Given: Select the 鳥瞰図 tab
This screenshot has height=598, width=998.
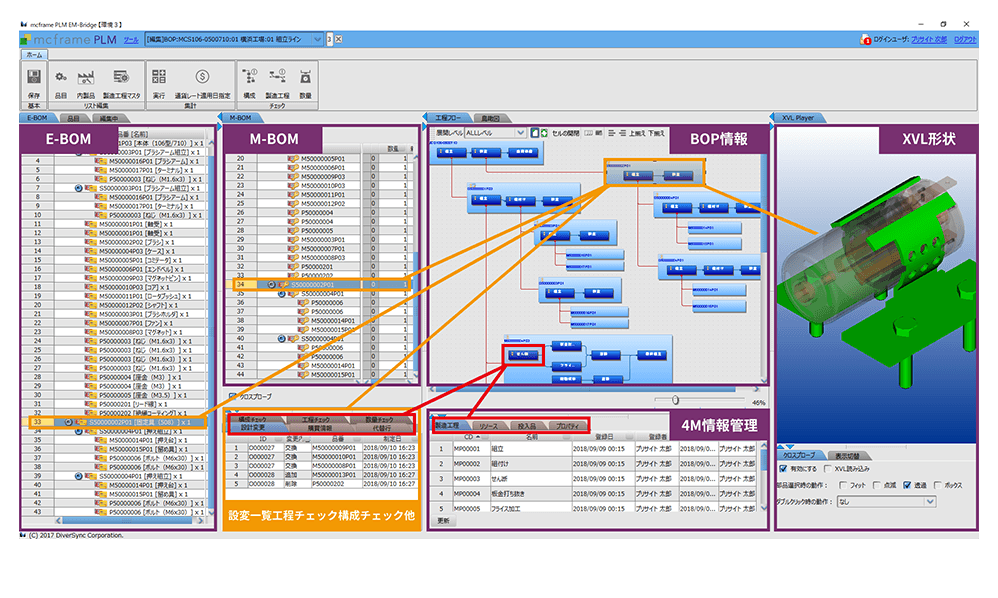Looking at the screenshot, I should [x=490, y=118].
